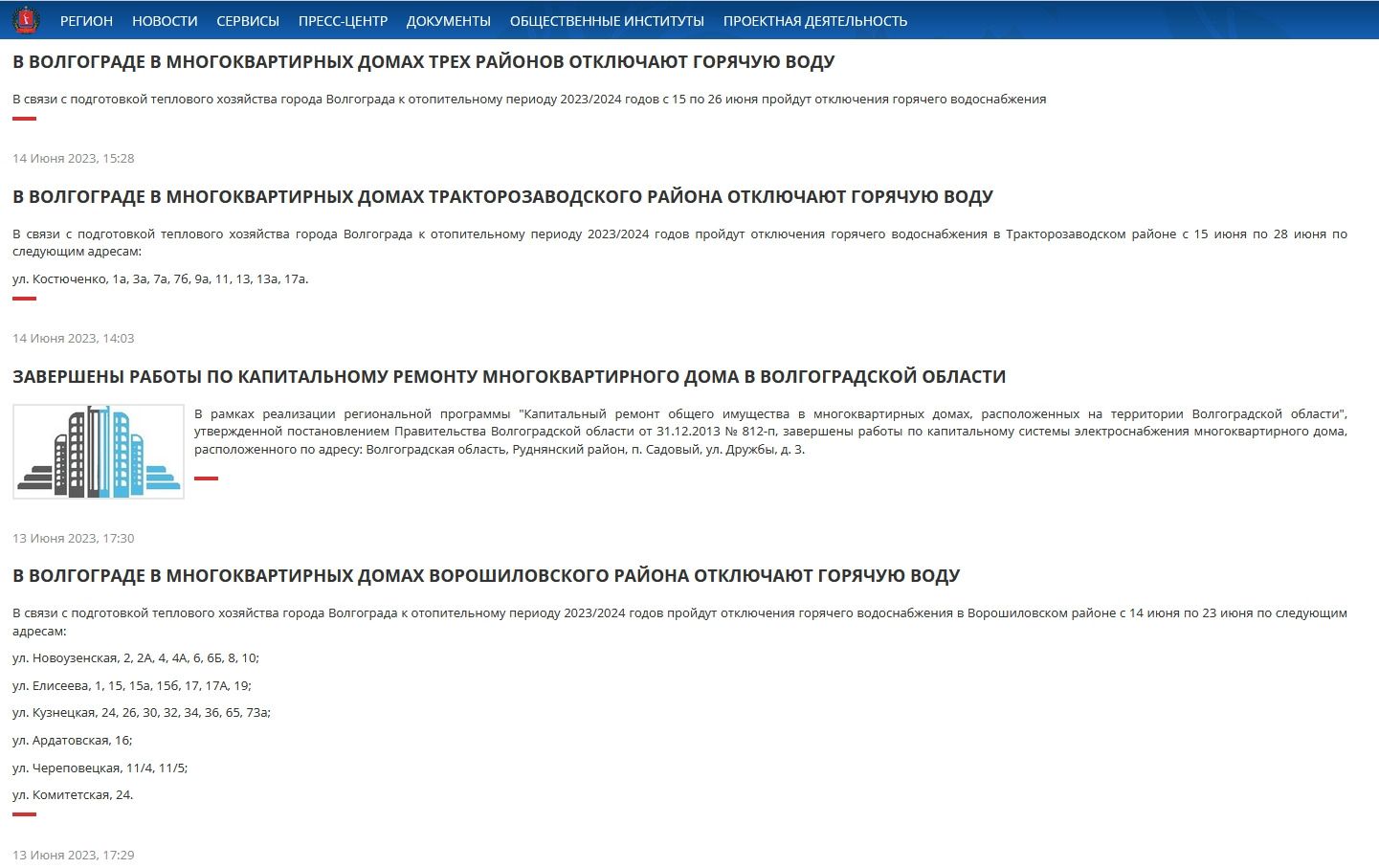Open the ДОКУМЕНТЫ menu
Viewport: 1379px width, 868px height.
coord(448,21)
